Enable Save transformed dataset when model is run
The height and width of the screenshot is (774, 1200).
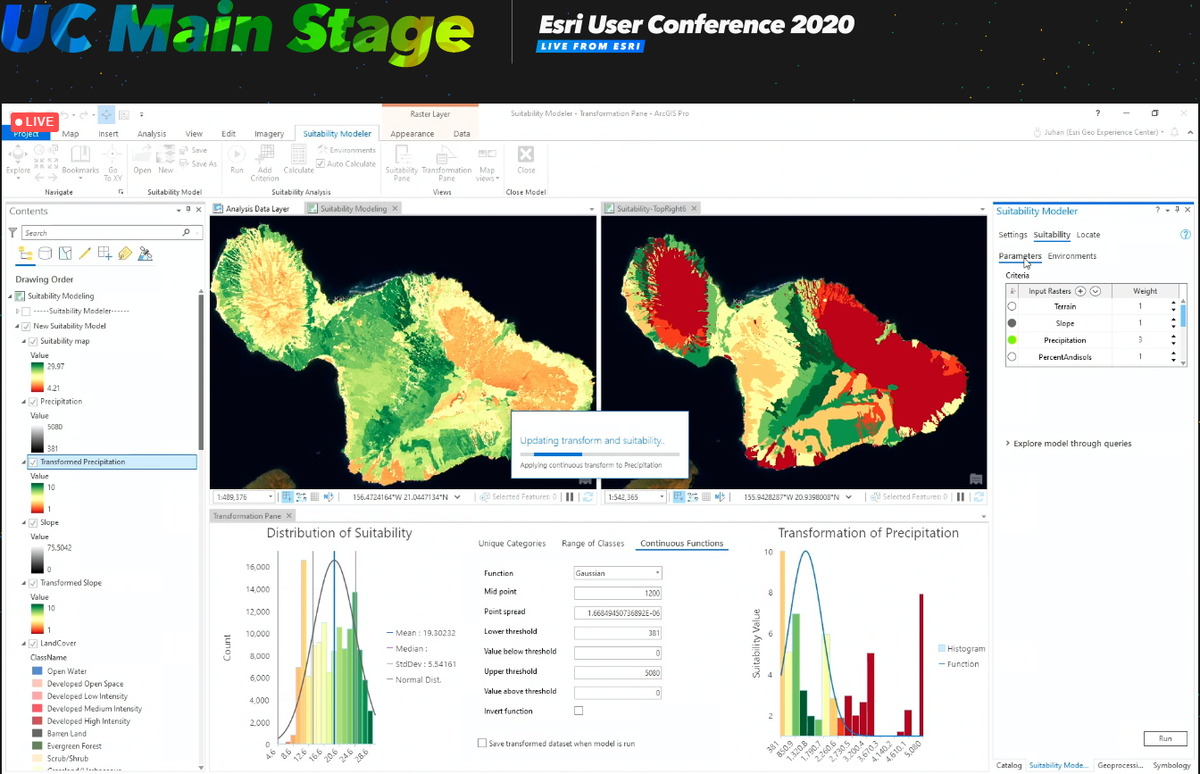pyautogui.click(x=482, y=743)
